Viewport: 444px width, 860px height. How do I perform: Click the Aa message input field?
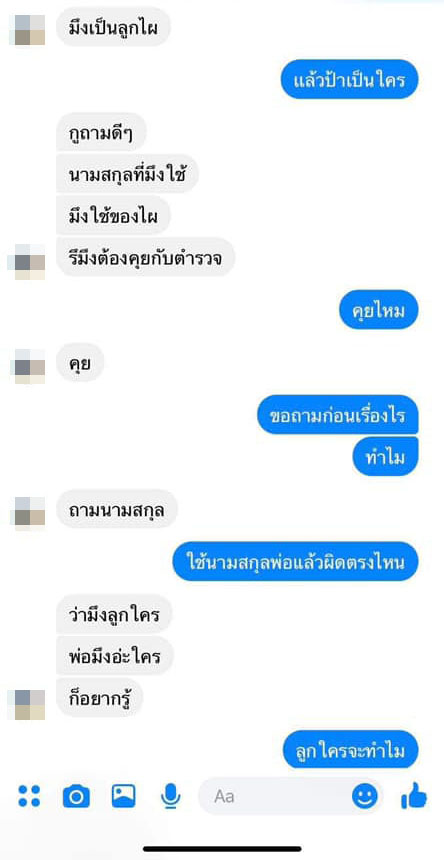pyautogui.click(x=291, y=796)
